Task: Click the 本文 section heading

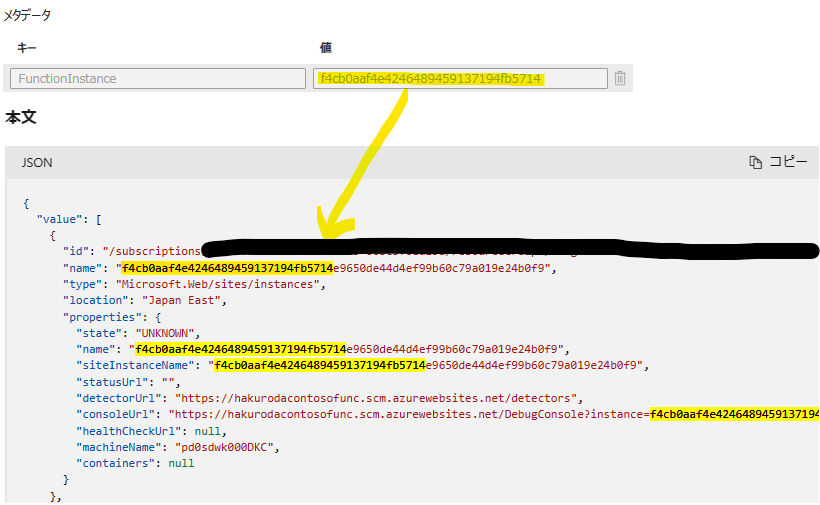Action: 21,117
